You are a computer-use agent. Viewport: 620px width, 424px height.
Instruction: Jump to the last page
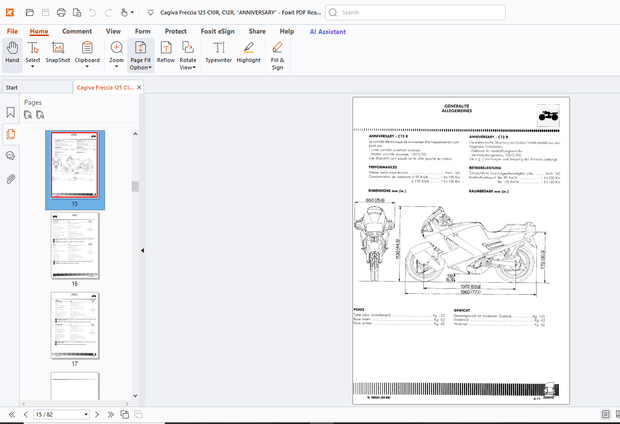[111, 415]
